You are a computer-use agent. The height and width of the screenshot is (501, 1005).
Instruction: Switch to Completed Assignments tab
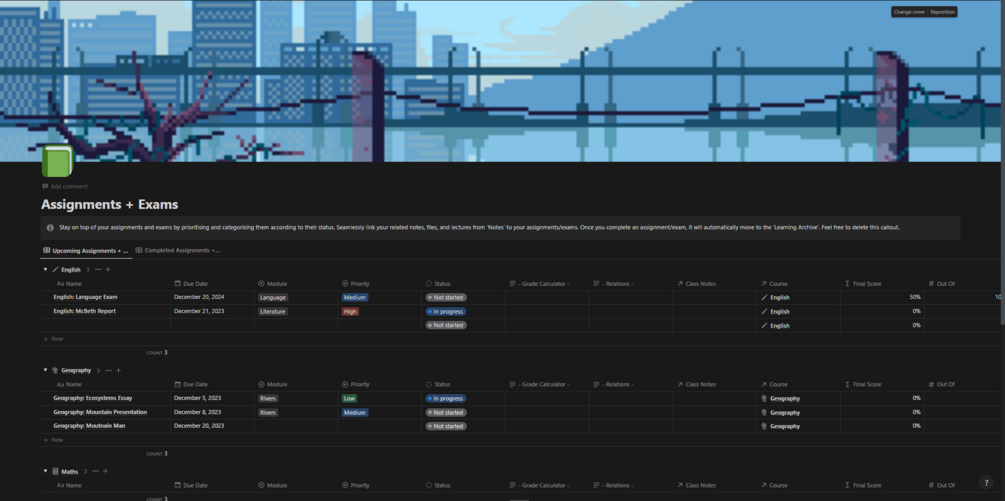(178, 250)
